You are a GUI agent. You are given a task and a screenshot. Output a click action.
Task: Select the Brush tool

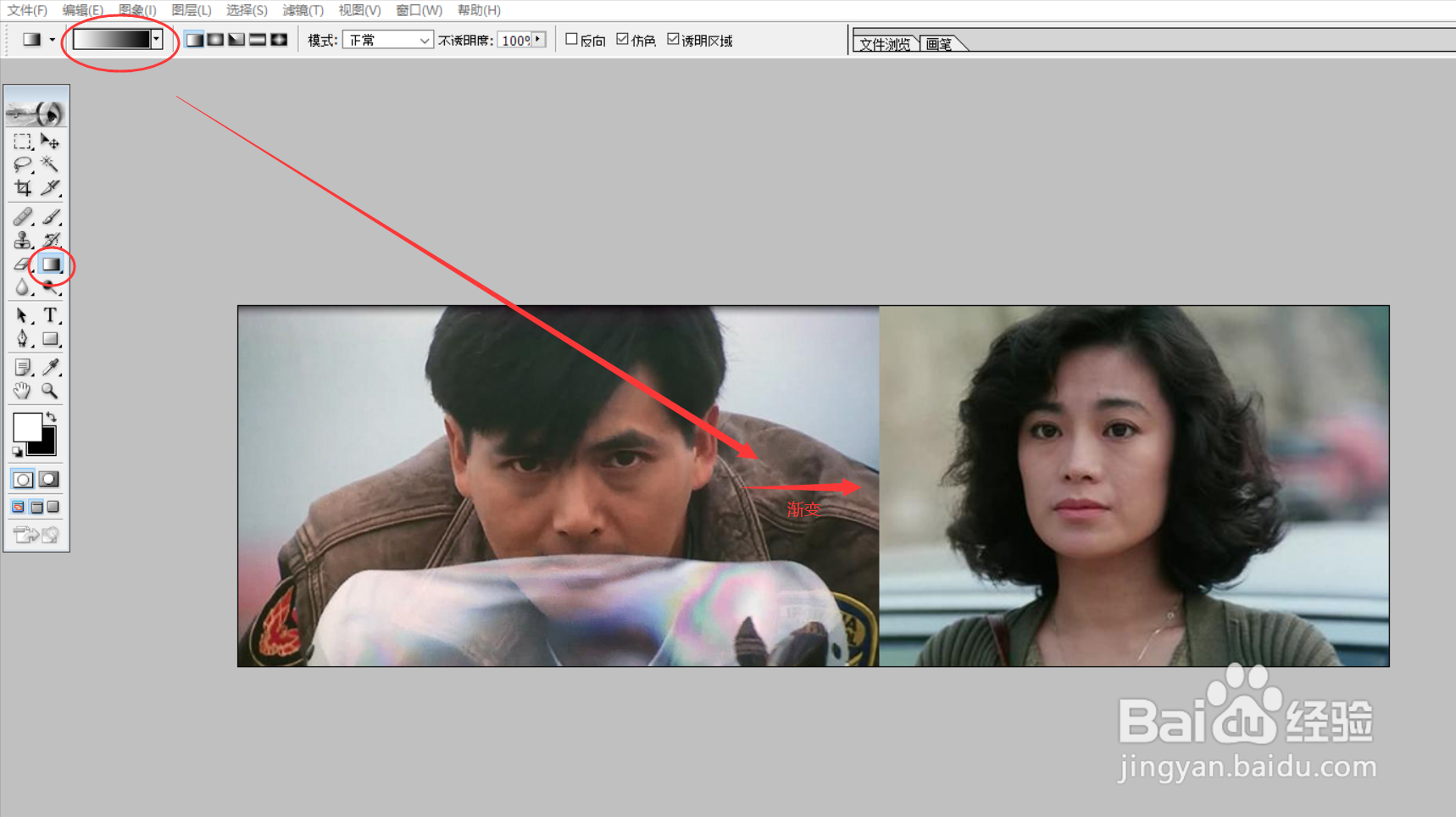(50, 218)
